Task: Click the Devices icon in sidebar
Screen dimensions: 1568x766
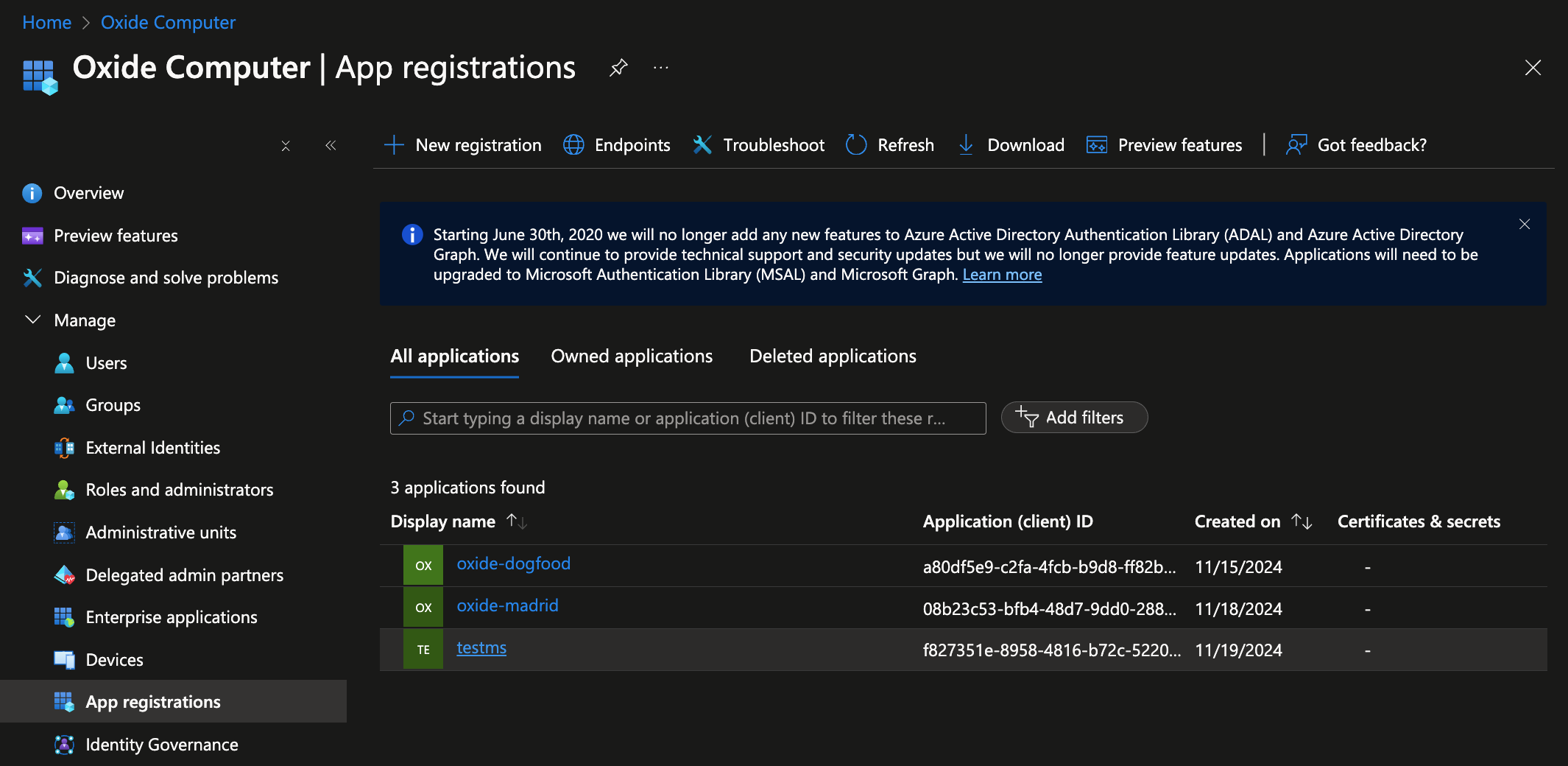Action: (64, 660)
